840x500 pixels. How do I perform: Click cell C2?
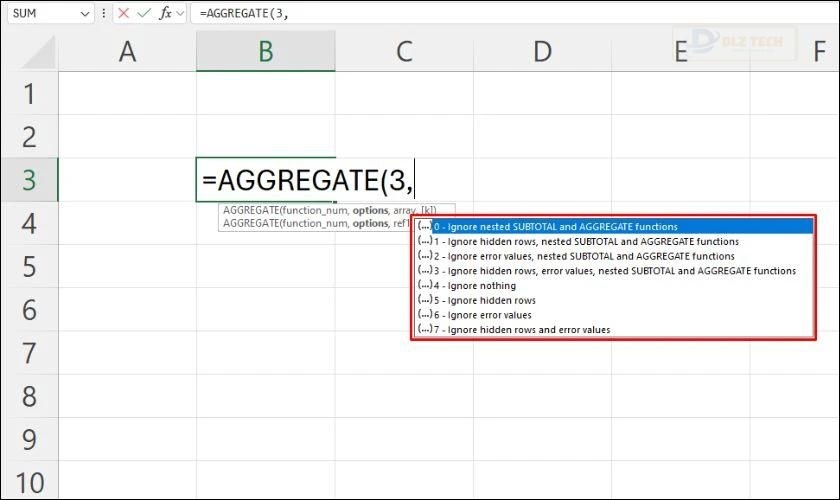click(404, 136)
